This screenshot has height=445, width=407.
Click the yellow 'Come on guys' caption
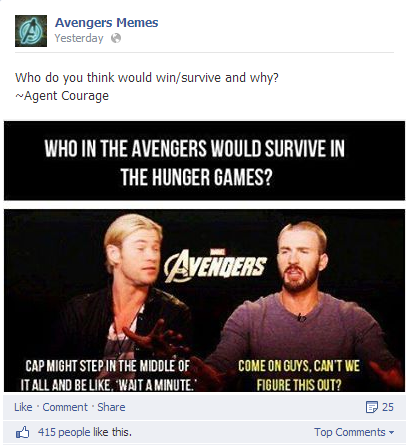tap(299, 375)
